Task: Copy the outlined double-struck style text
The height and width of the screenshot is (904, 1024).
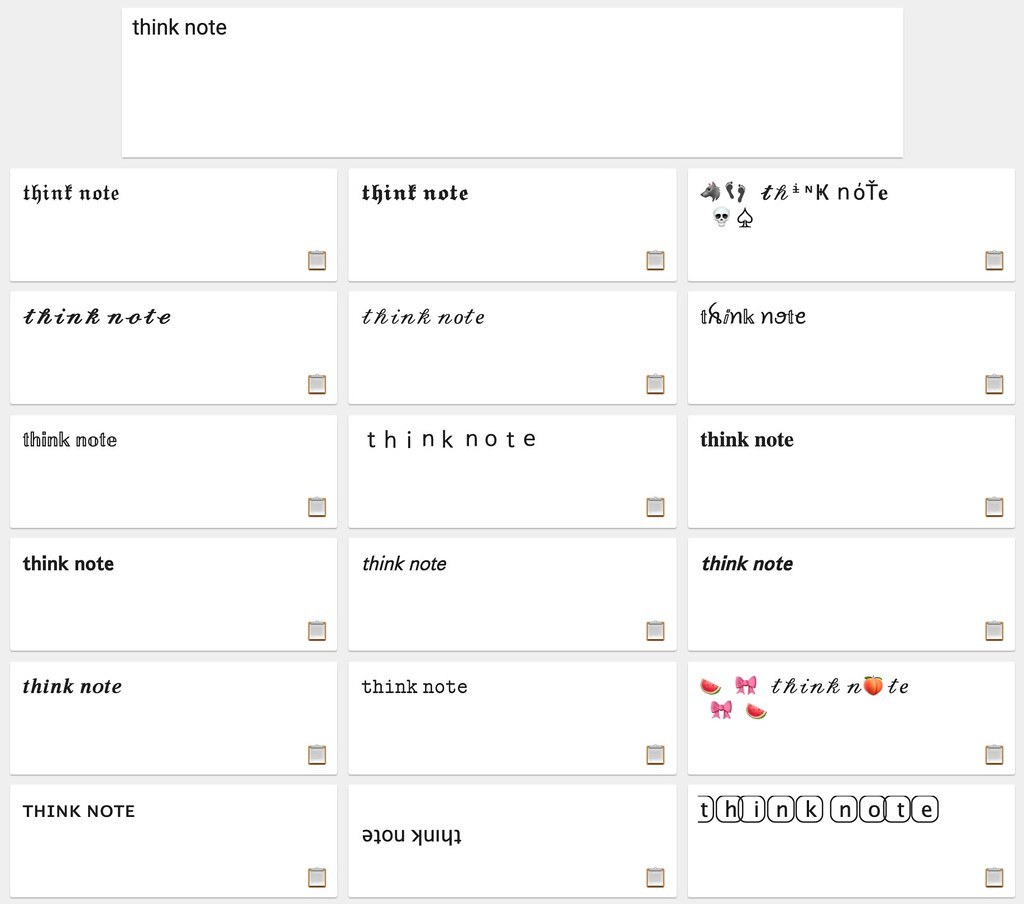Action: click(317, 507)
